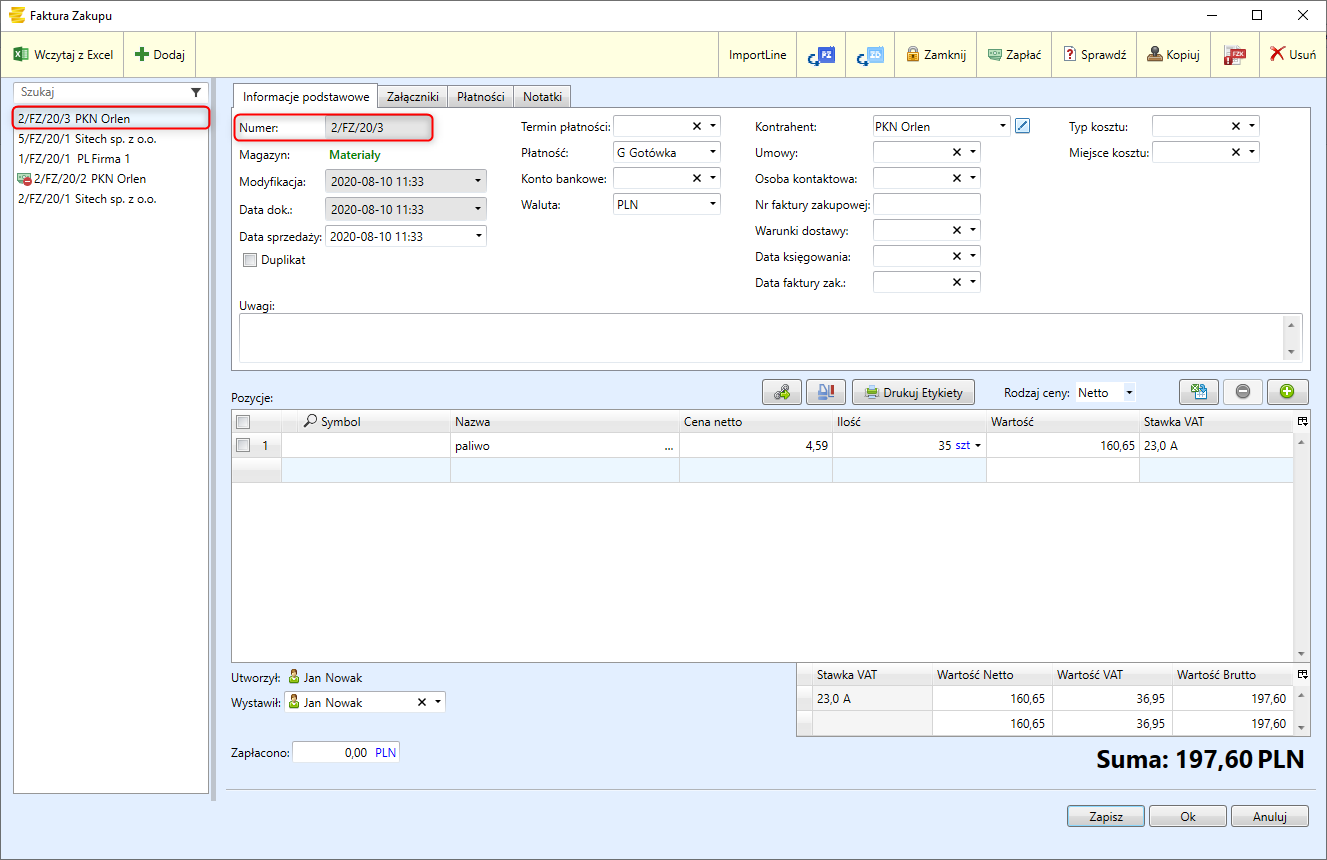Click the column chooser icon in positions header

point(1302,422)
